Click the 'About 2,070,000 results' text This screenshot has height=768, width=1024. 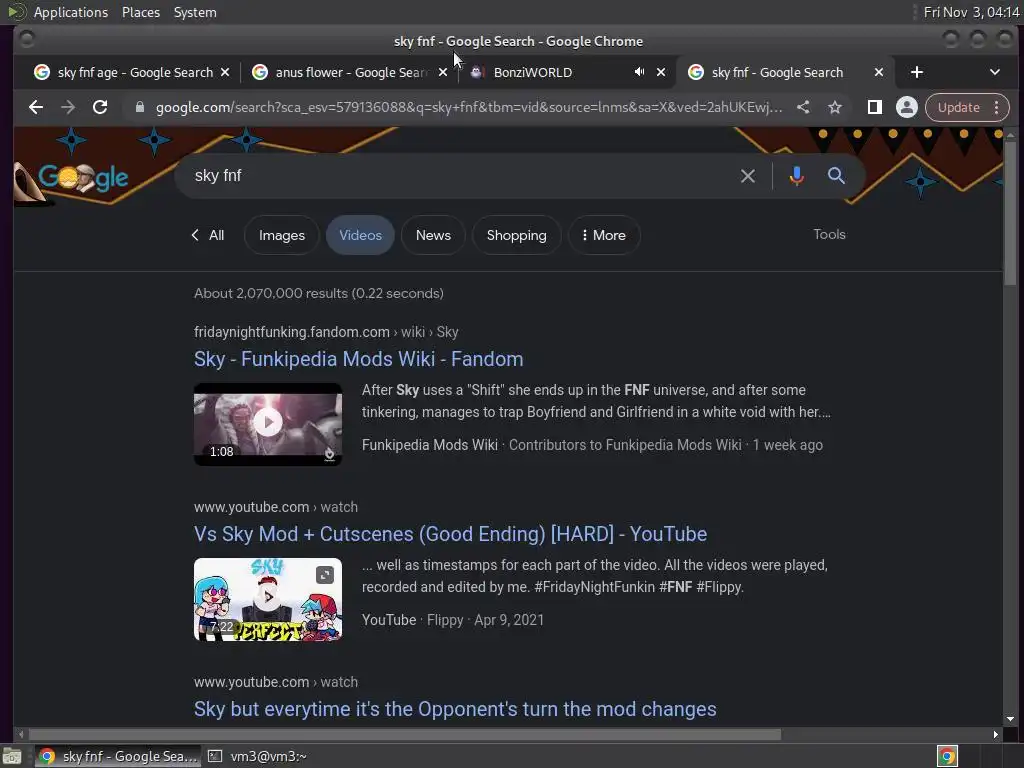[319, 293]
